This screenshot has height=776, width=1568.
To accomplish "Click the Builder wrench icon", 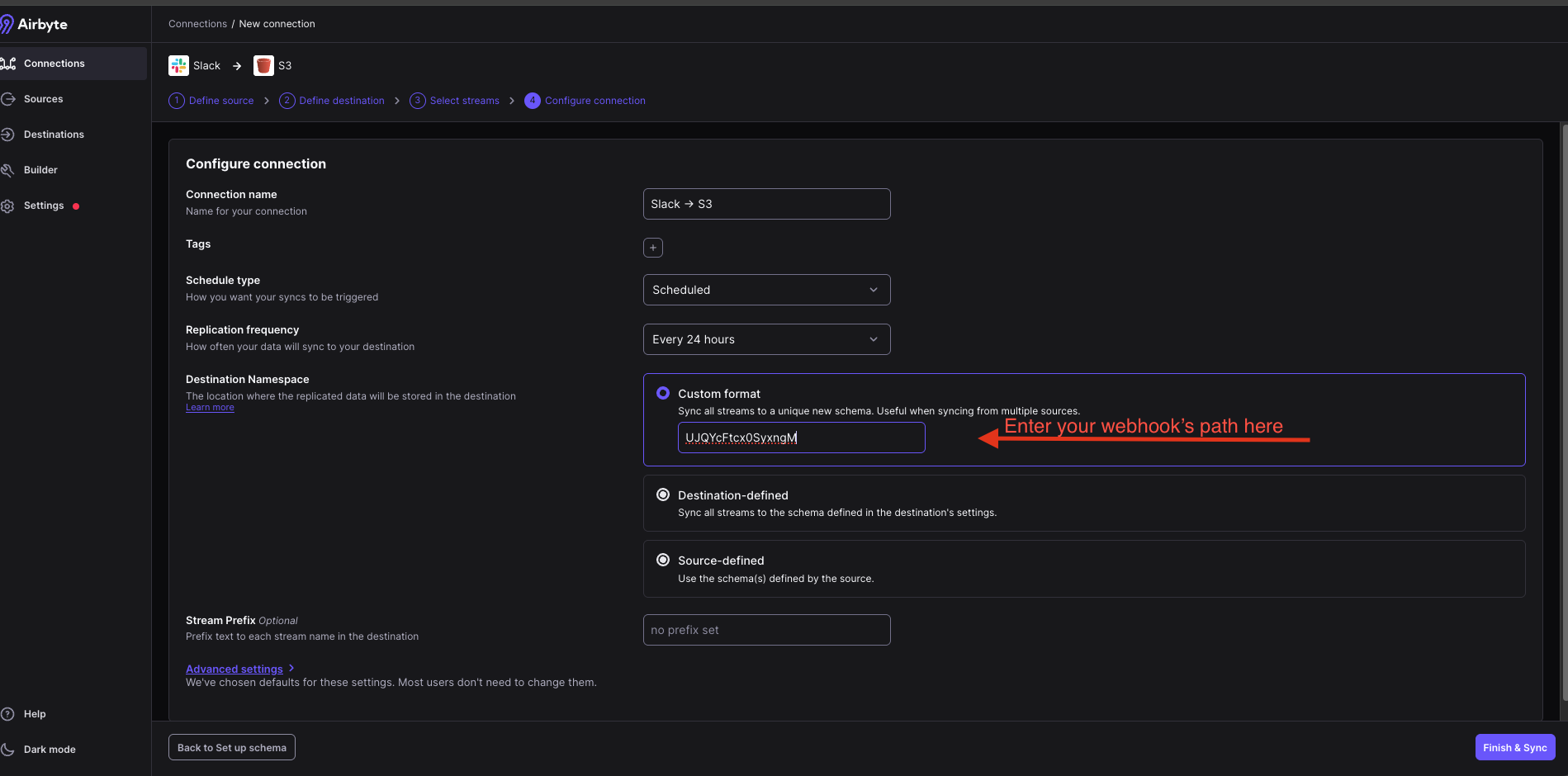I will click(8, 170).
